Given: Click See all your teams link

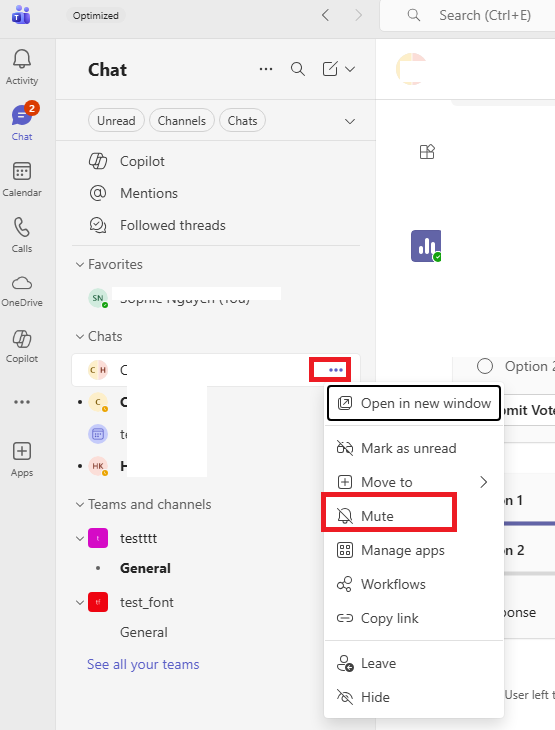Looking at the screenshot, I should (x=143, y=664).
